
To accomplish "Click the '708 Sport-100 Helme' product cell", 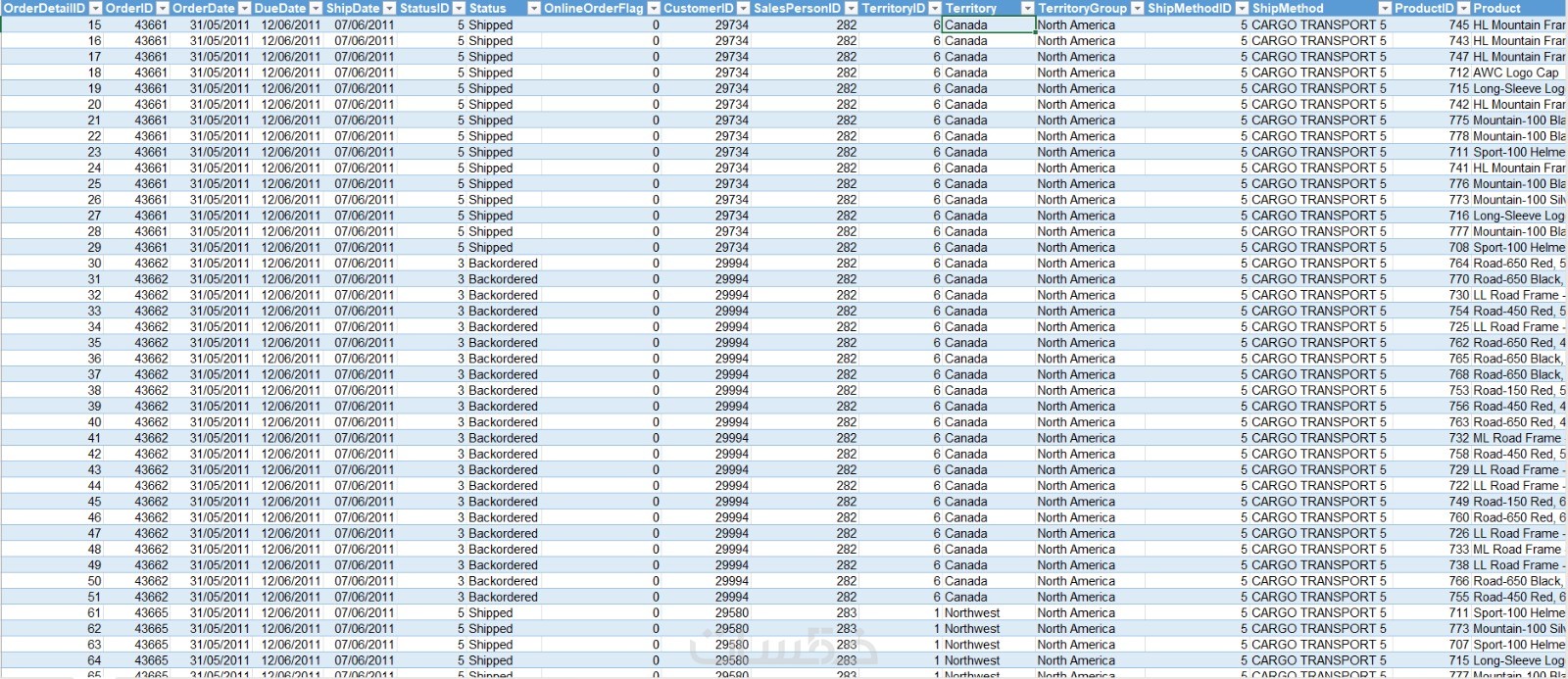I will (1507, 247).
